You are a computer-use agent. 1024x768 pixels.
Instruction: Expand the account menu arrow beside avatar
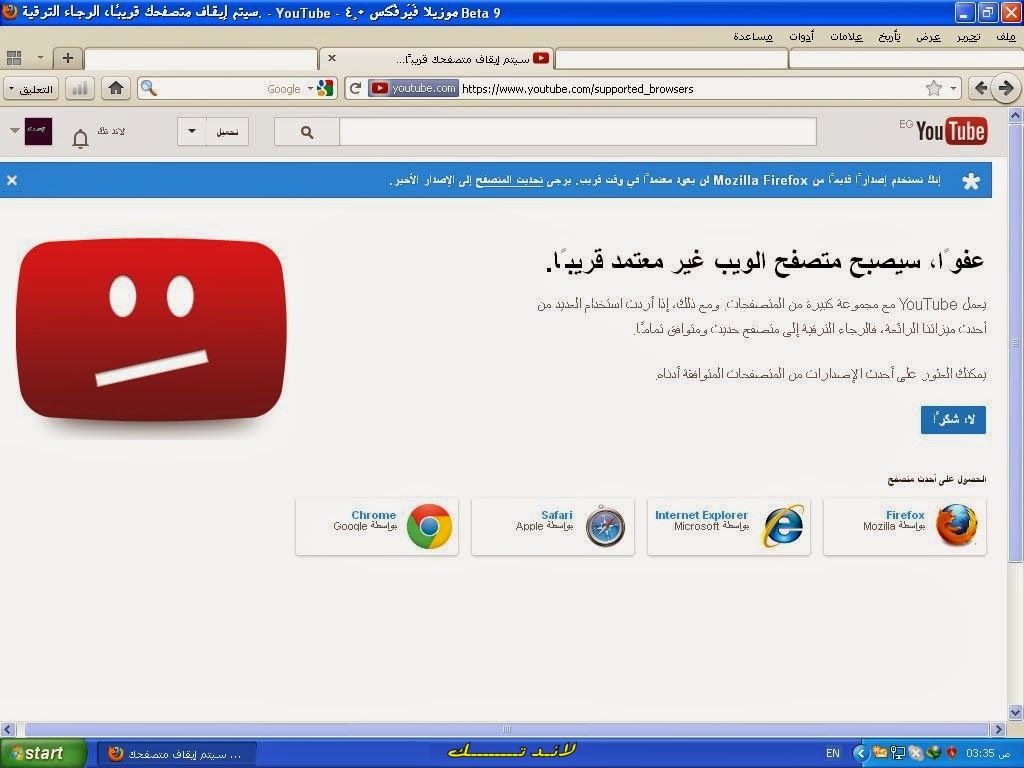[14, 130]
